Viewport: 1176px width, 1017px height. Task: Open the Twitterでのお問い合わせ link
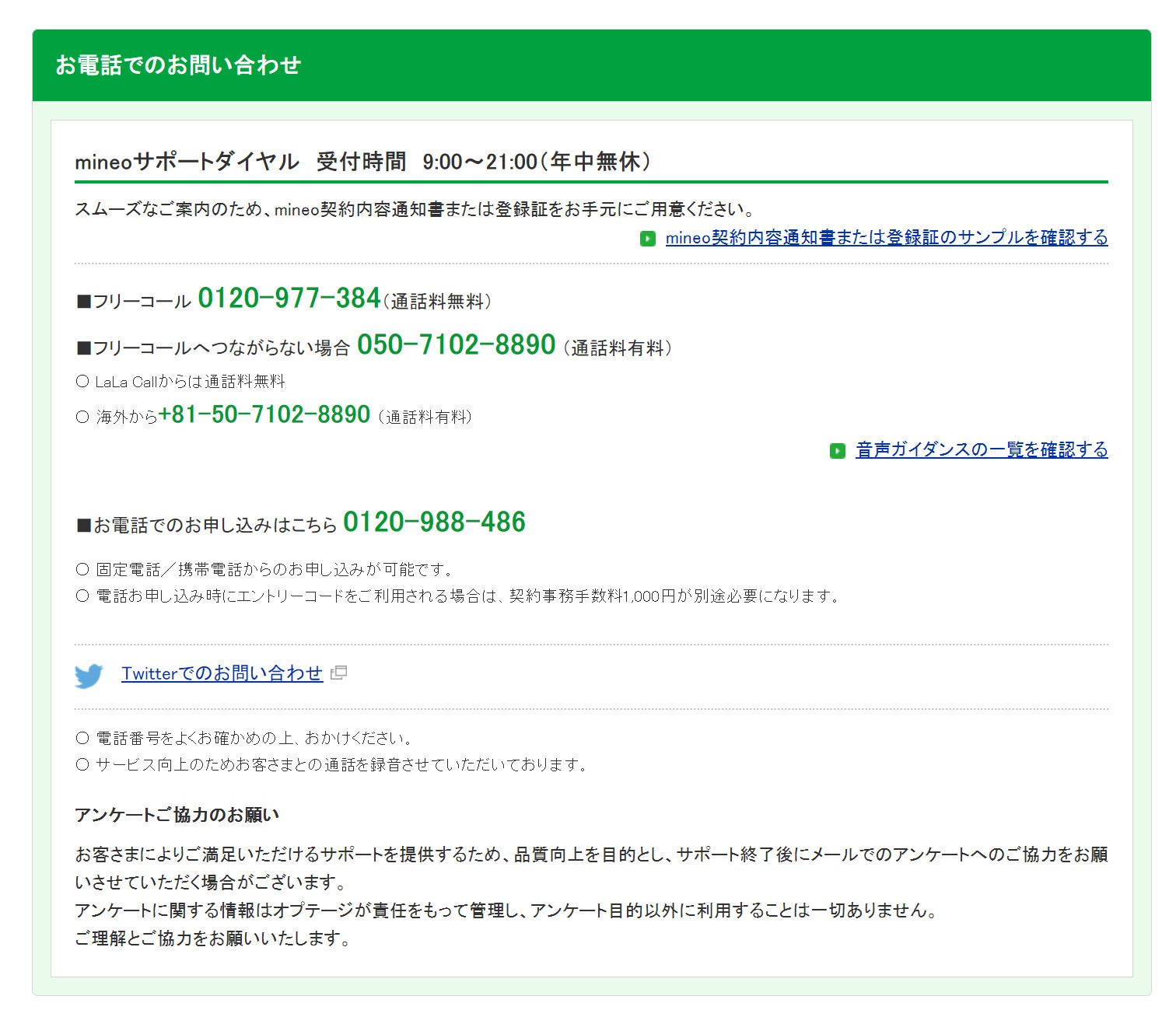tap(222, 673)
